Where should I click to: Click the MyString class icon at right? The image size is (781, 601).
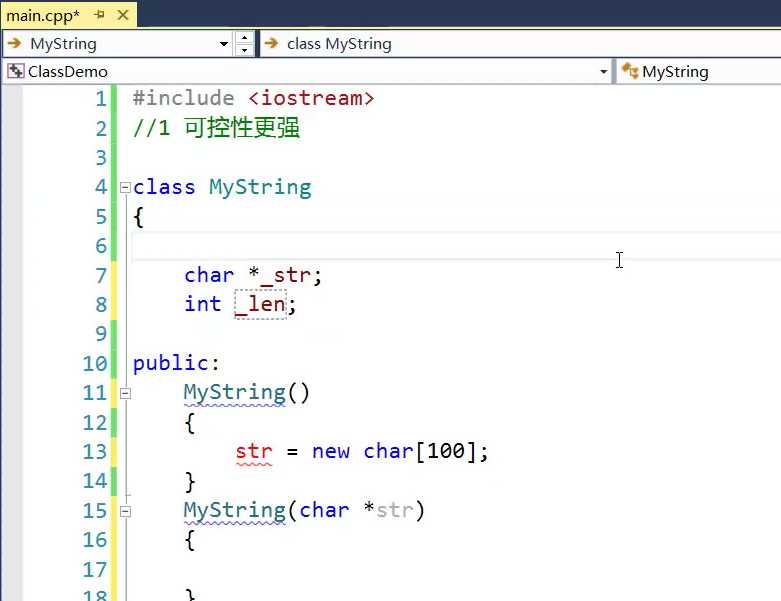630,71
